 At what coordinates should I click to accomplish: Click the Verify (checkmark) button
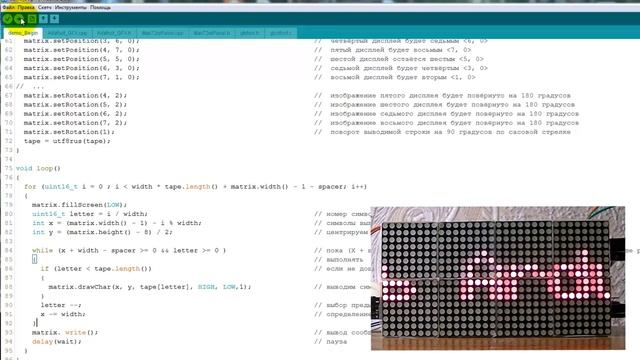coord(7,19)
